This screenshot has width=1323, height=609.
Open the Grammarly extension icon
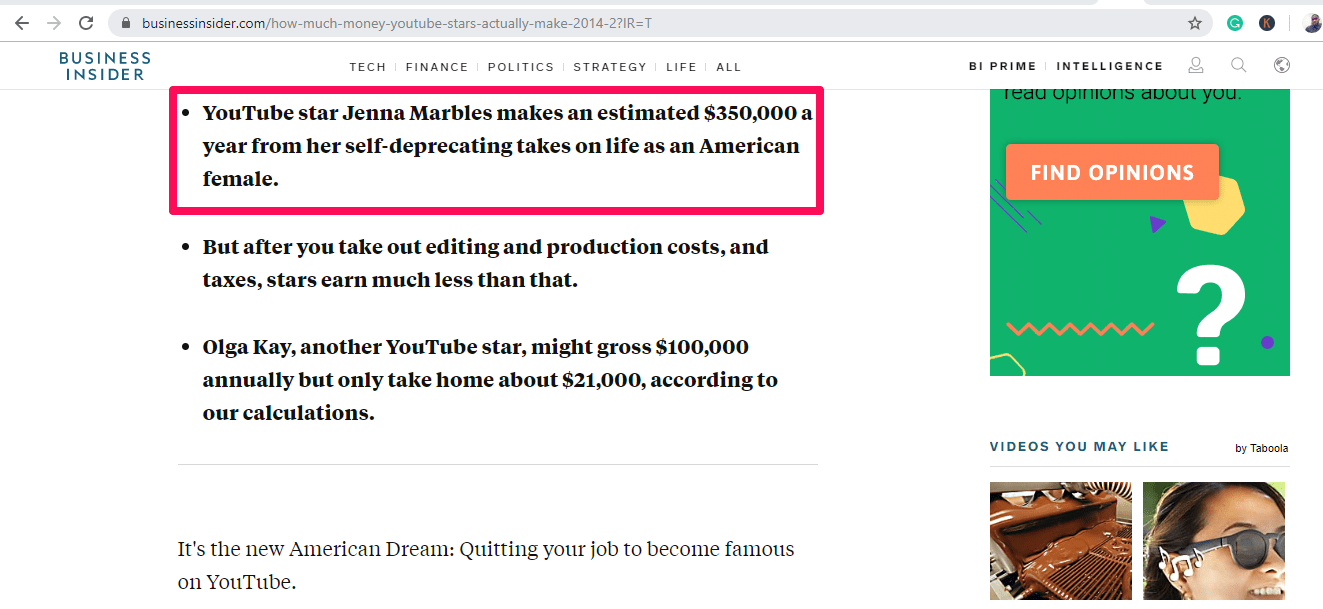[1235, 22]
